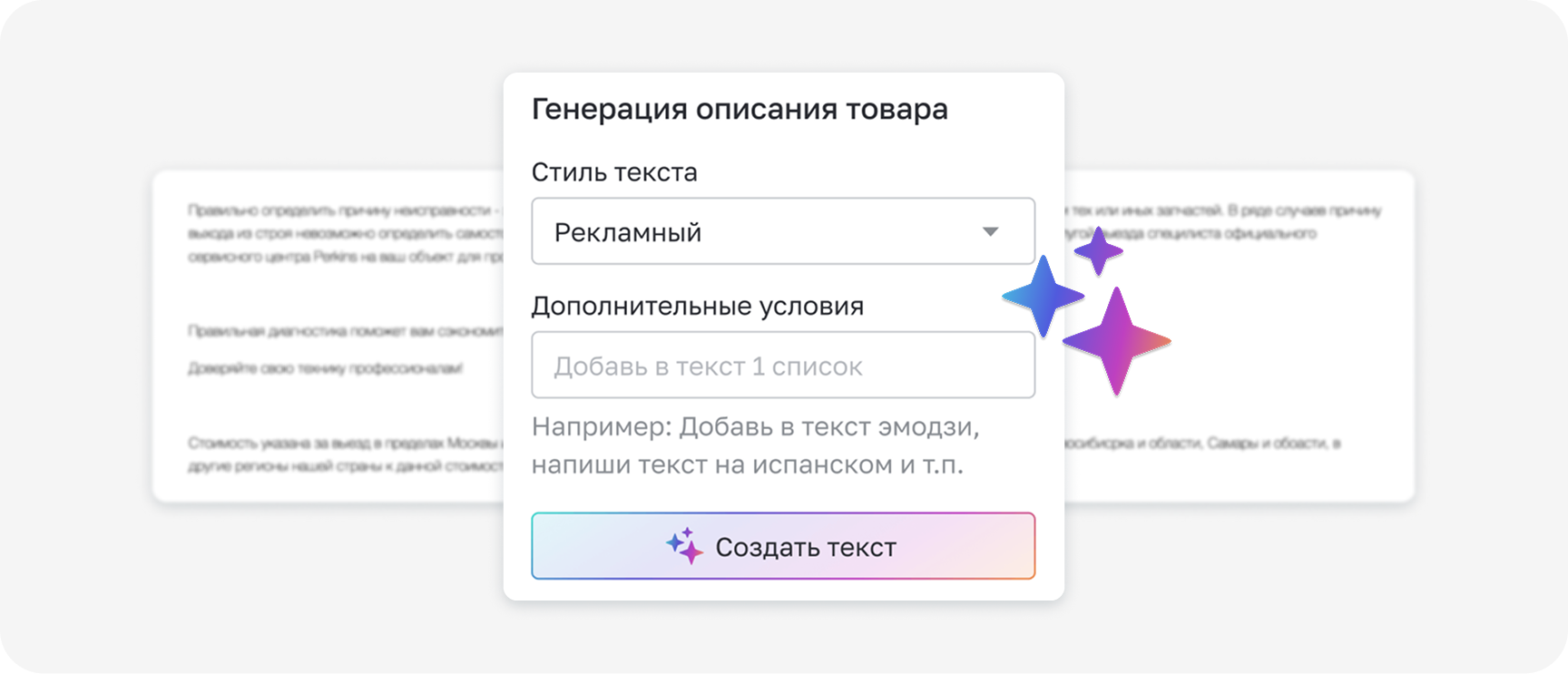
Task: Click the dropdown arrow in Рекламный field
Action: click(x=991, y=232)
